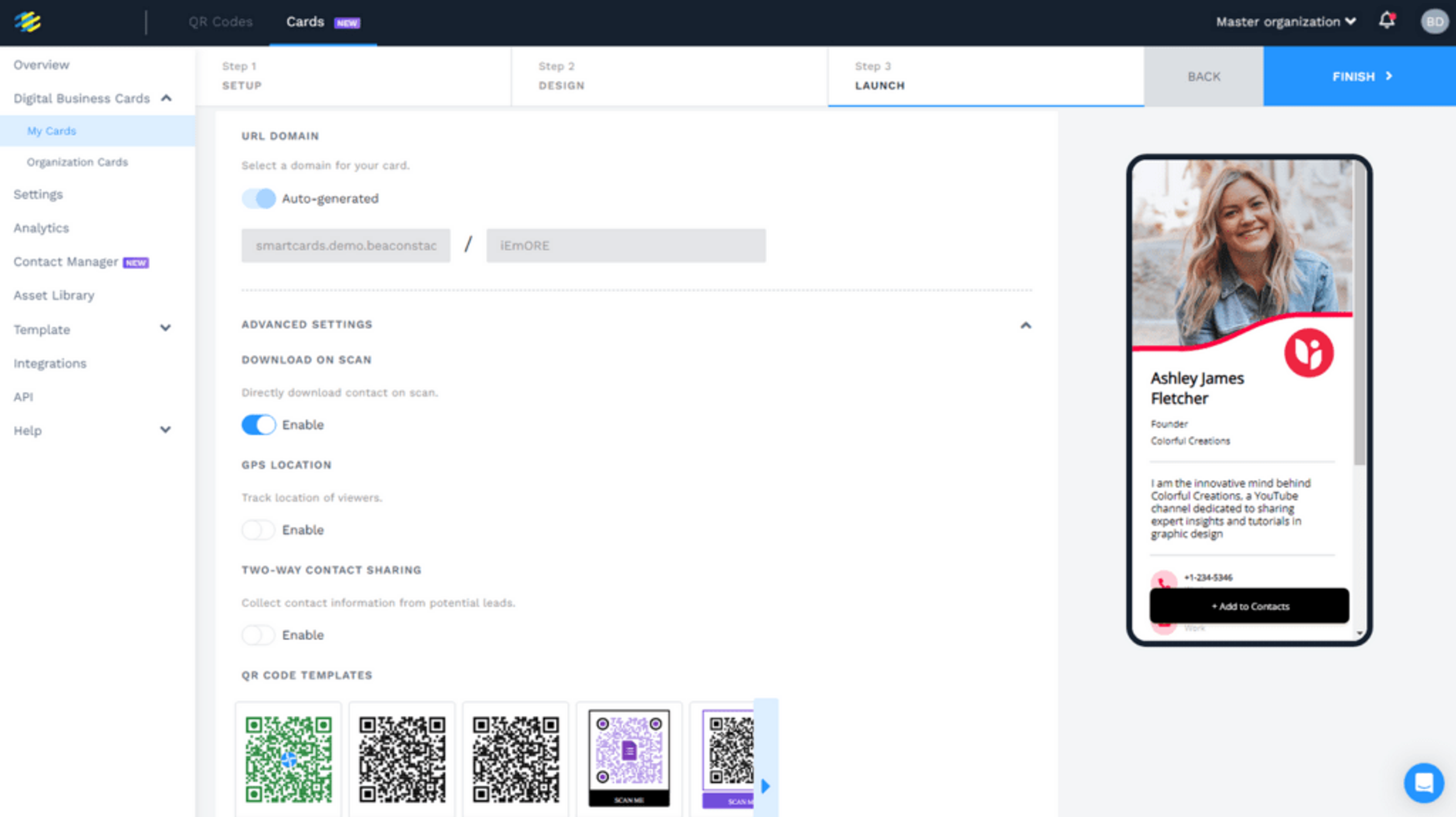Image resolution: width=1456 pixels, height=817 pixels.
Task: Select the third black QR code template
Action: click(516, 759)
